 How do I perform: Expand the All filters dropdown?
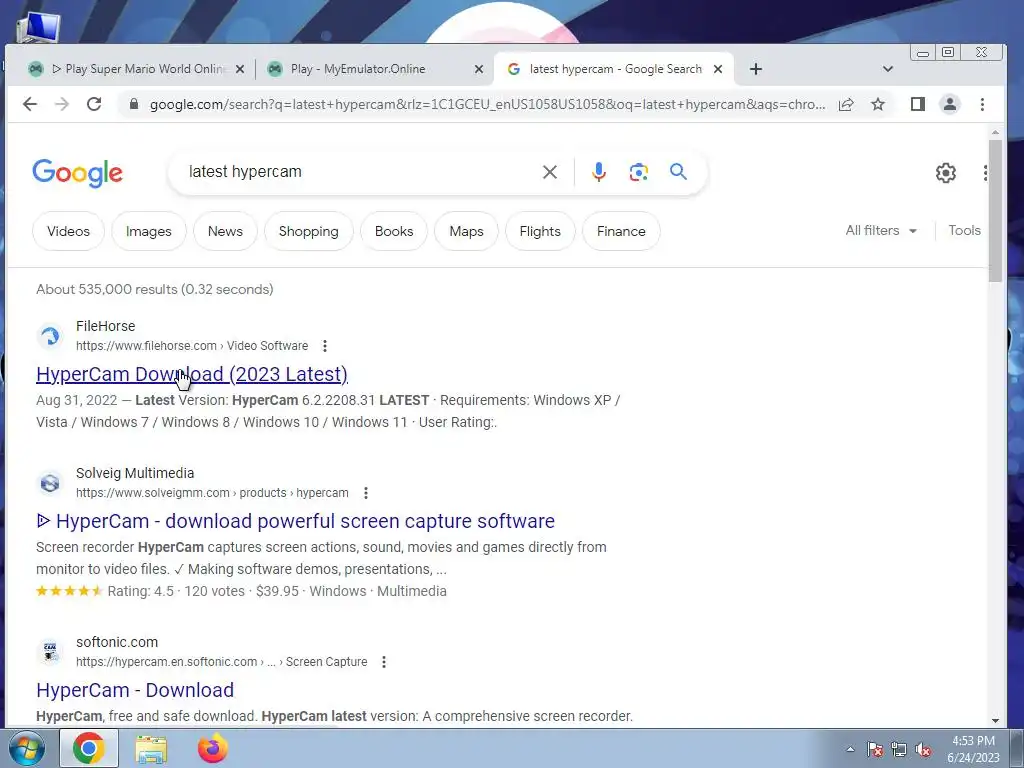click(x=882, y=231)
